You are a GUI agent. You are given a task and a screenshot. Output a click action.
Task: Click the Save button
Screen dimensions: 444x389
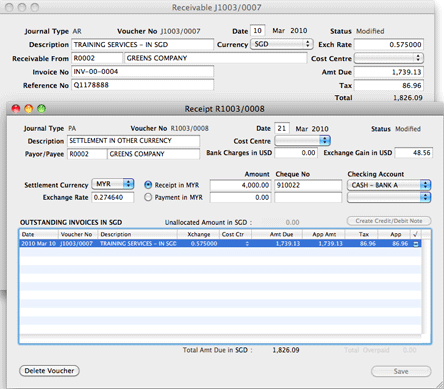click(401, 371)
